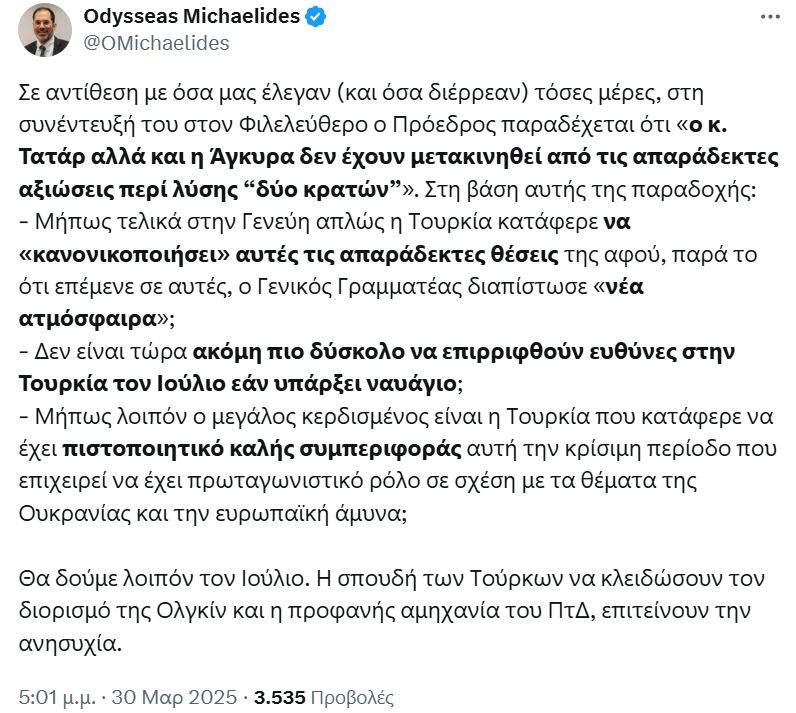Open the three-dot more options menu
This screenshot has height=713, width=796.
(770, 17)
